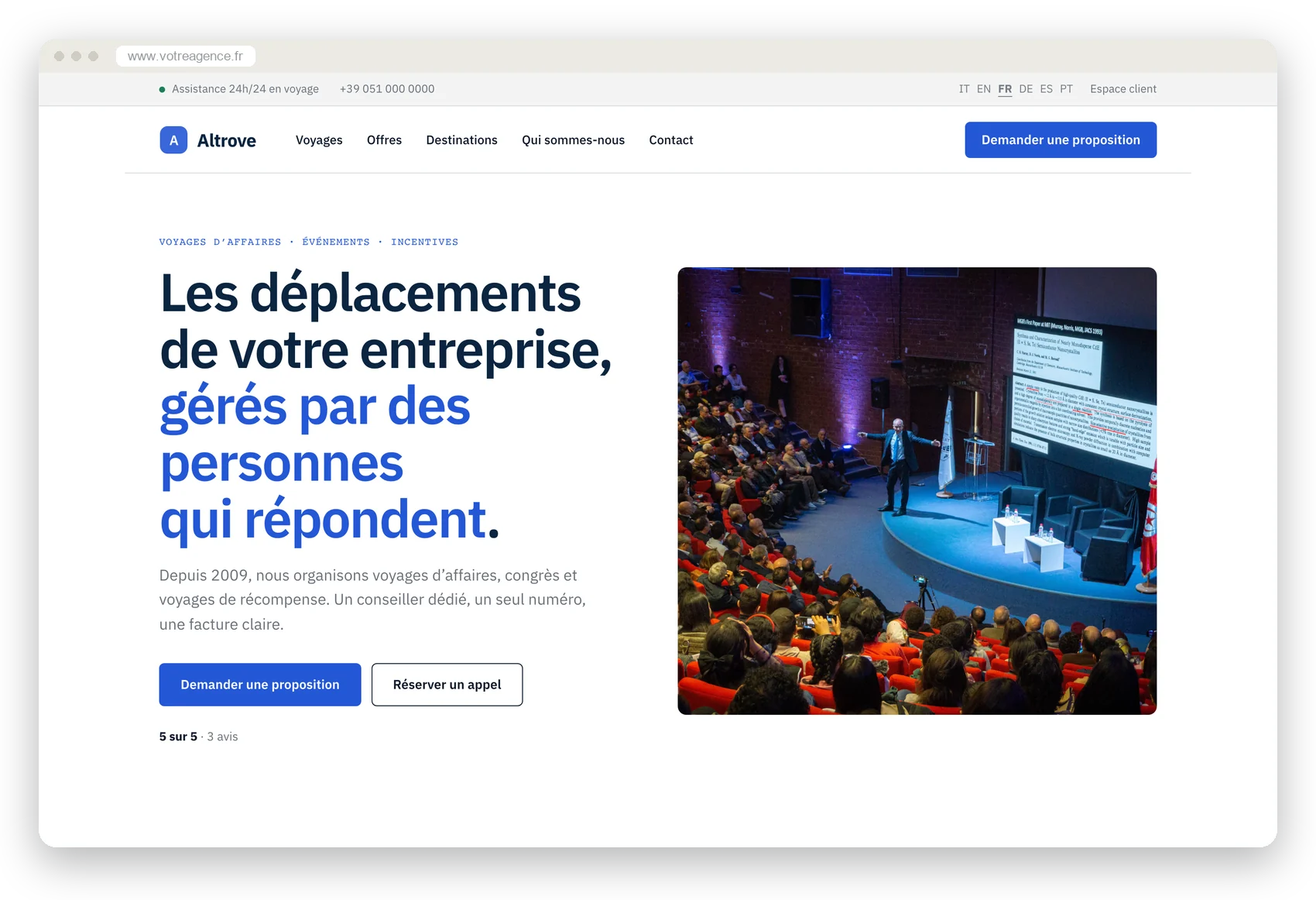Click the Réserver un appel button

coord(447,685)
